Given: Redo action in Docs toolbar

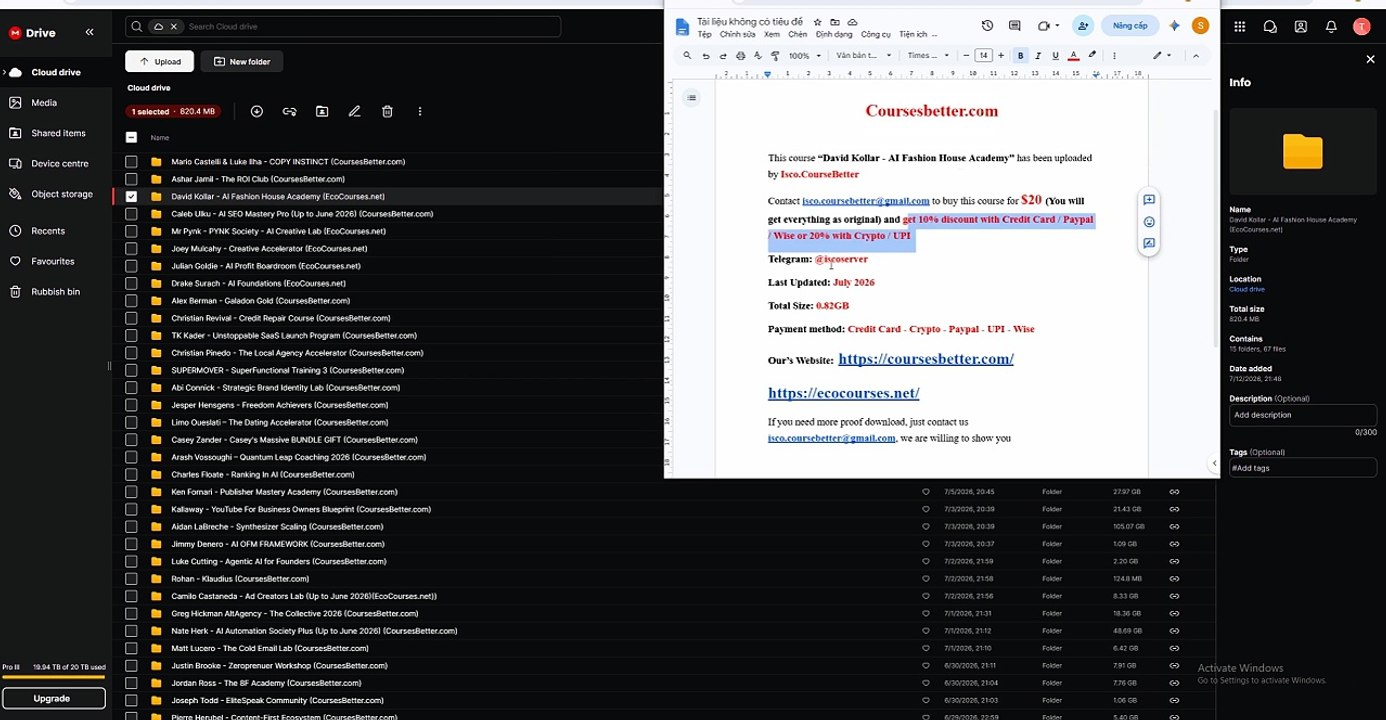Looking at the screenshot, I should 723,56.
